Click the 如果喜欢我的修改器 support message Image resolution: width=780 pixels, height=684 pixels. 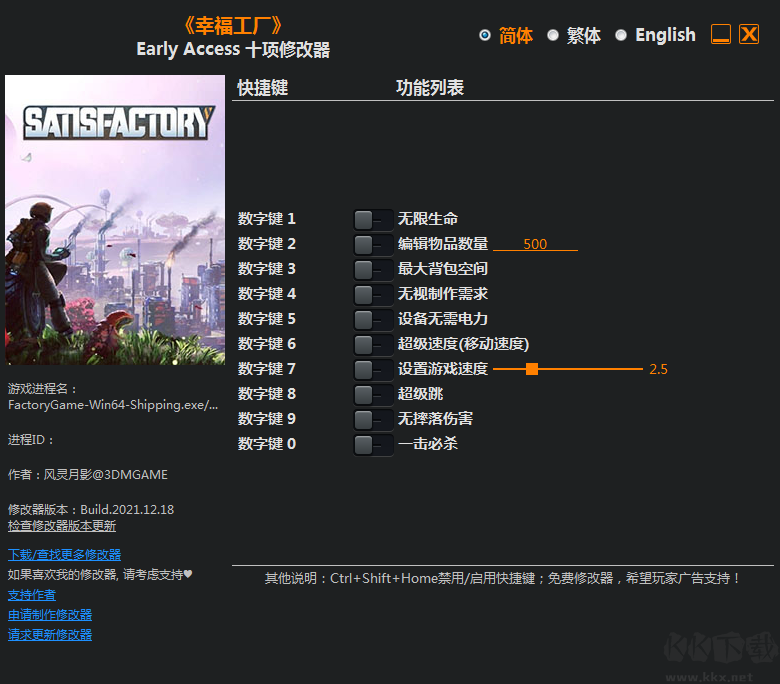100,575
